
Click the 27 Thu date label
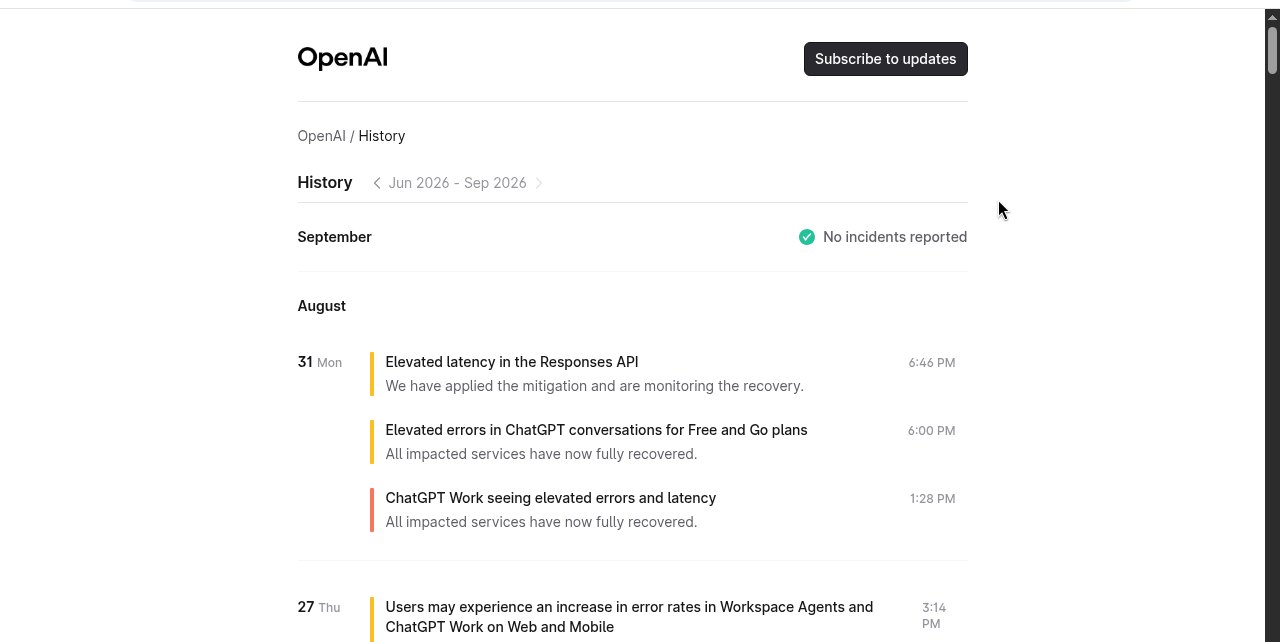point(318,607)
